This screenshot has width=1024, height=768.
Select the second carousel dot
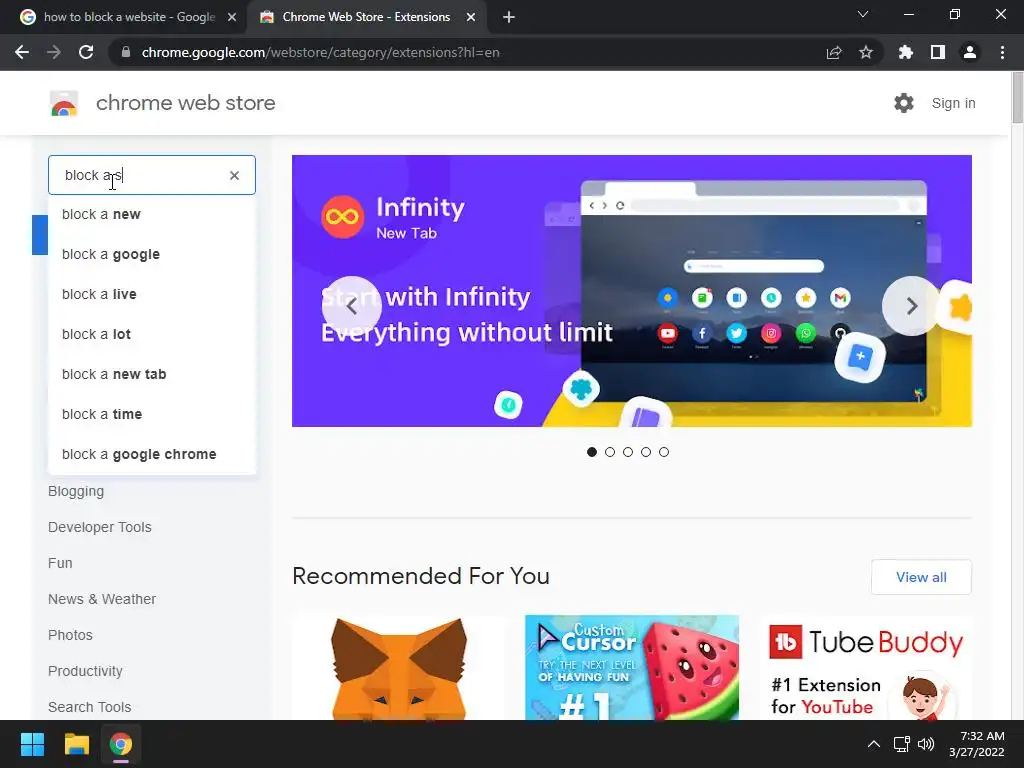point(610,452)
